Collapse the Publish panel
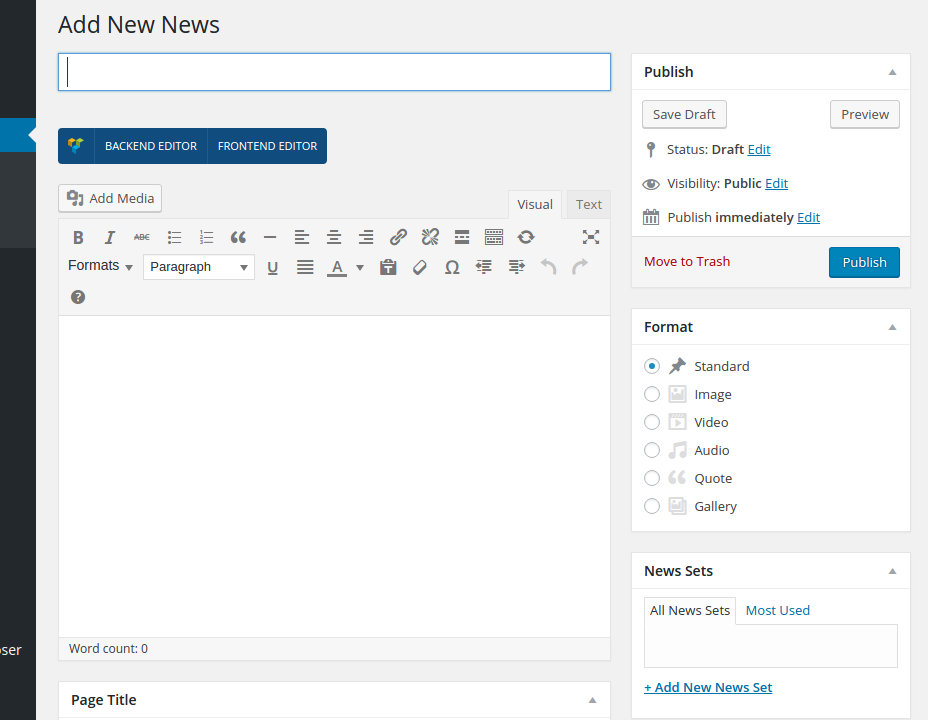The height and width of the screenshot is (720, 928). click(892, 72)
